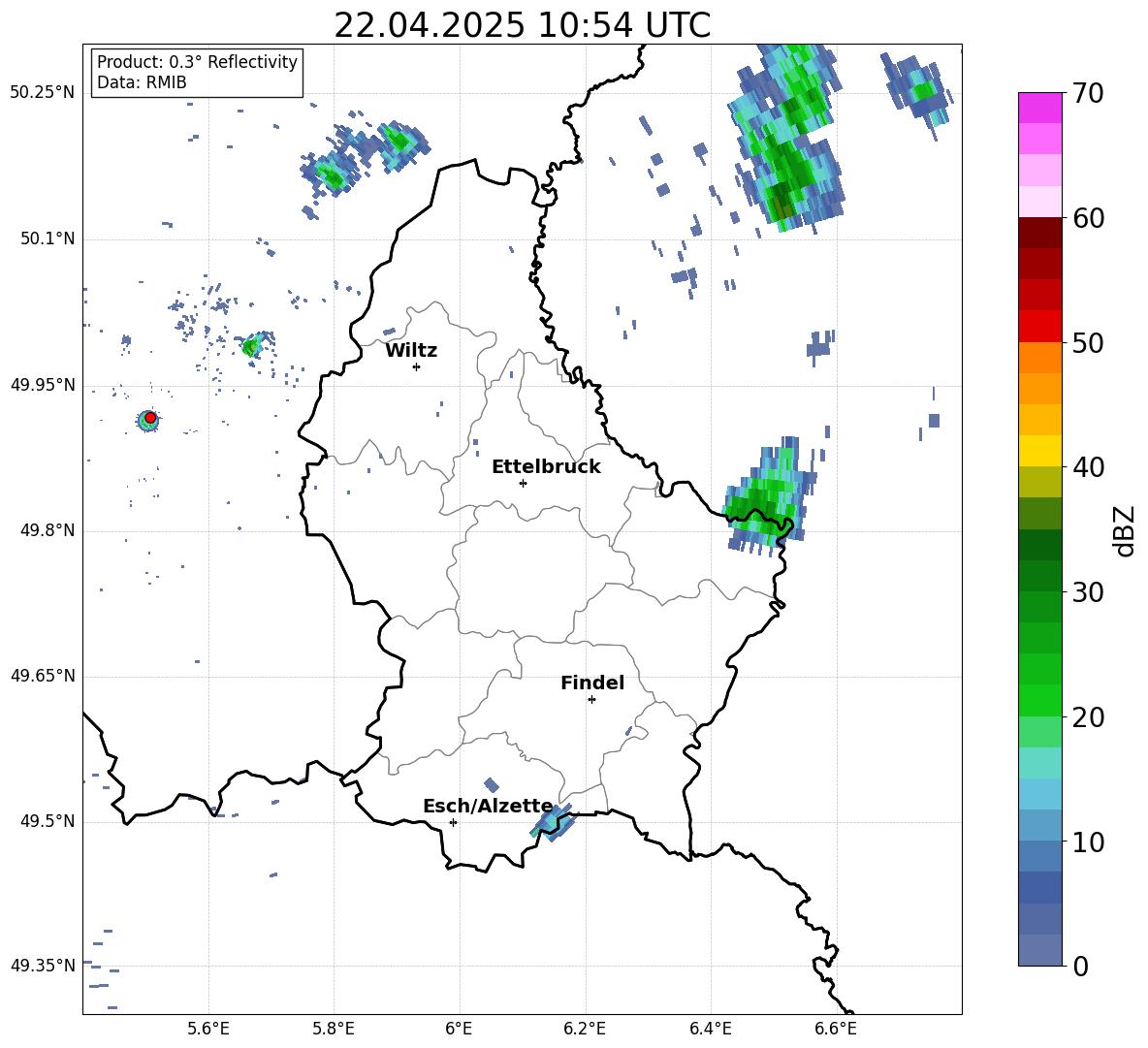The height and width of the screenshot is (1048, 1148).
Task: Click the 50.1°N latitude label
Action: coord(47,238)
